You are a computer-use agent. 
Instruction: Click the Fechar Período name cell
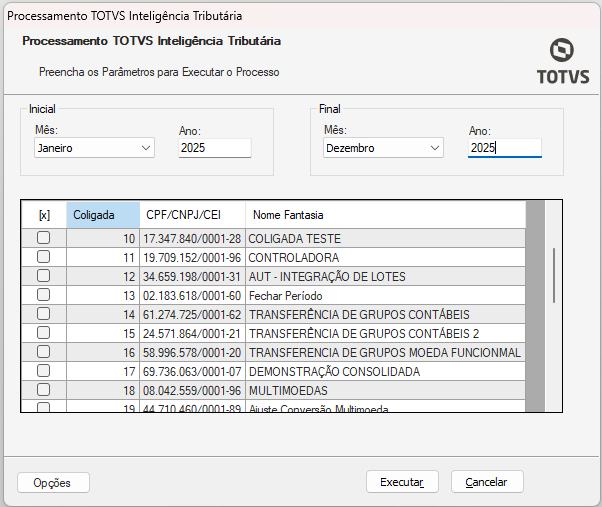click(385, 296)
